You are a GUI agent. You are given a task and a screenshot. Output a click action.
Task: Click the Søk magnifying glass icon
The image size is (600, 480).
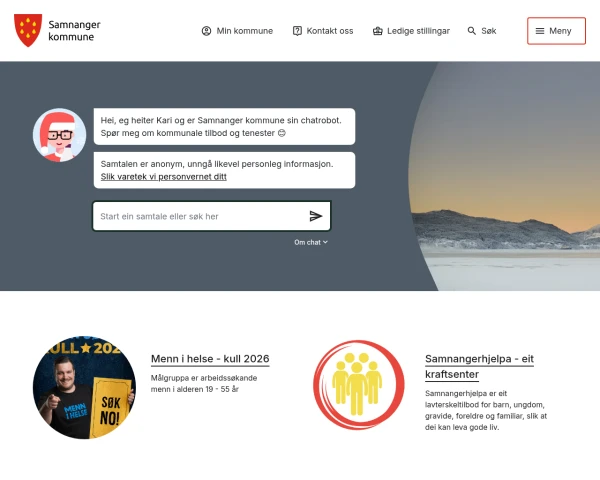click(x=471, y=31)
